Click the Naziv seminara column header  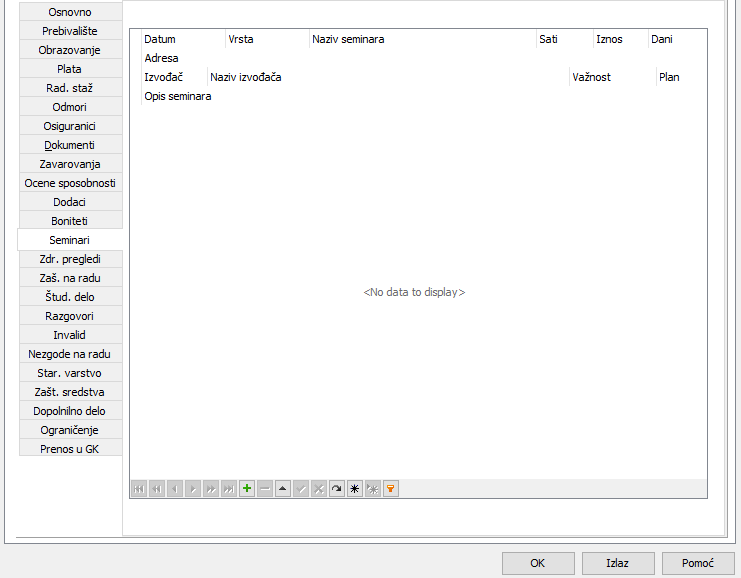348,39
